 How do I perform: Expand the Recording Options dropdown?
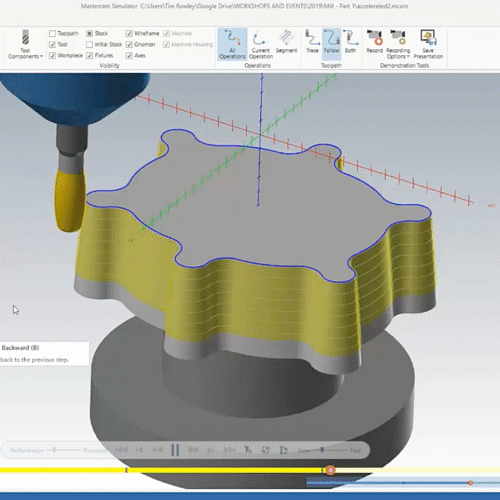(x=398, y=44)
